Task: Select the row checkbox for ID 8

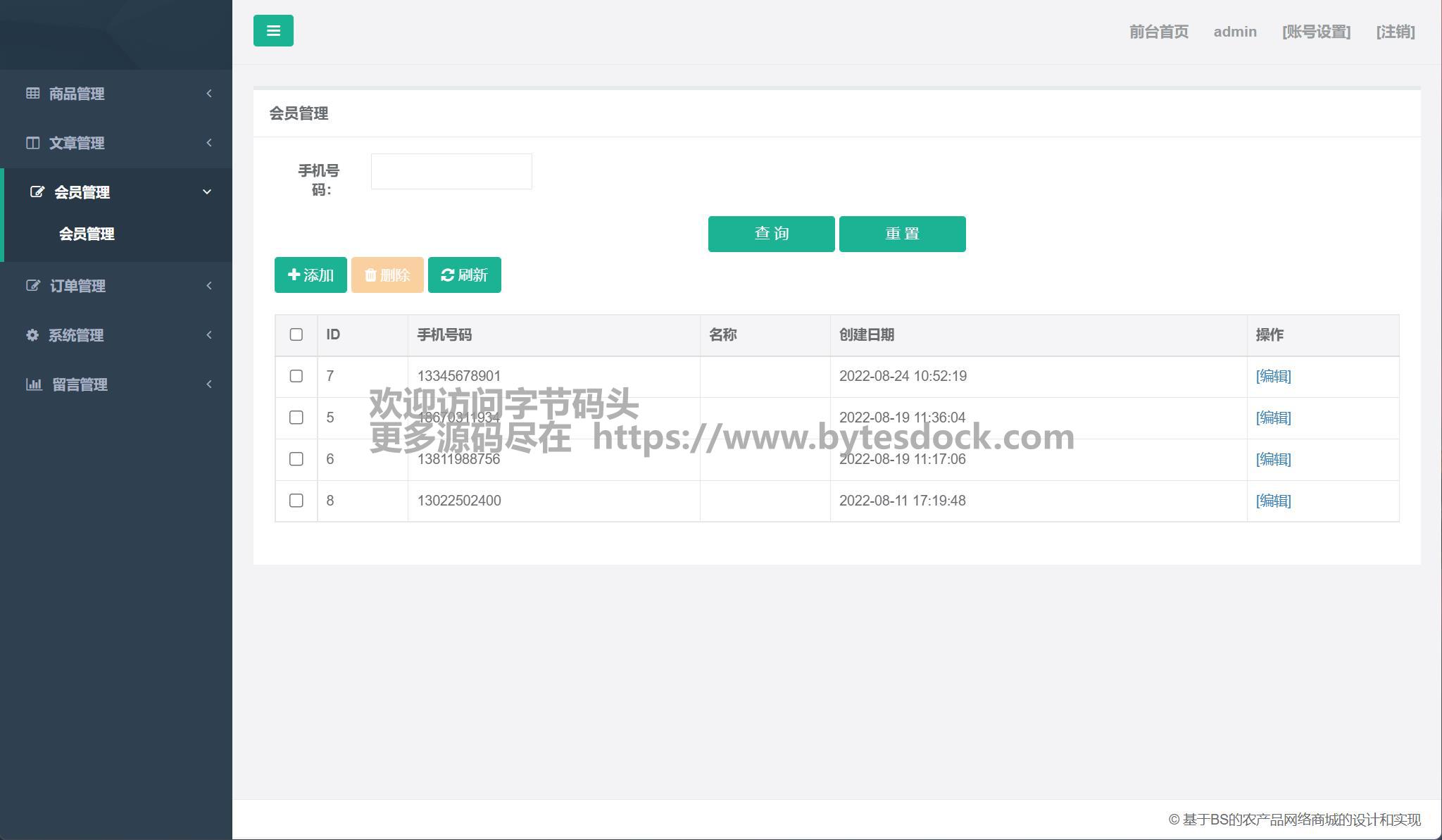Action: pyautogui.click(x=296, y=501)
